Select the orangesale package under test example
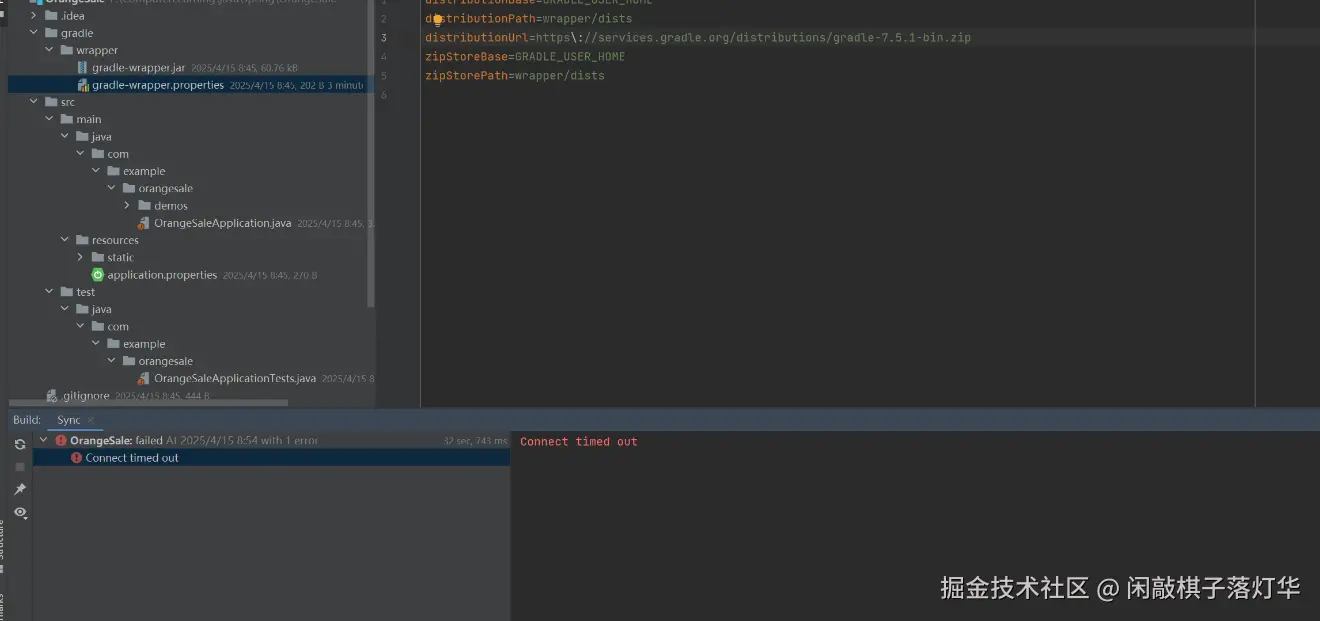The width and height of the screenshot is (1320, 621). click(166, 361)
